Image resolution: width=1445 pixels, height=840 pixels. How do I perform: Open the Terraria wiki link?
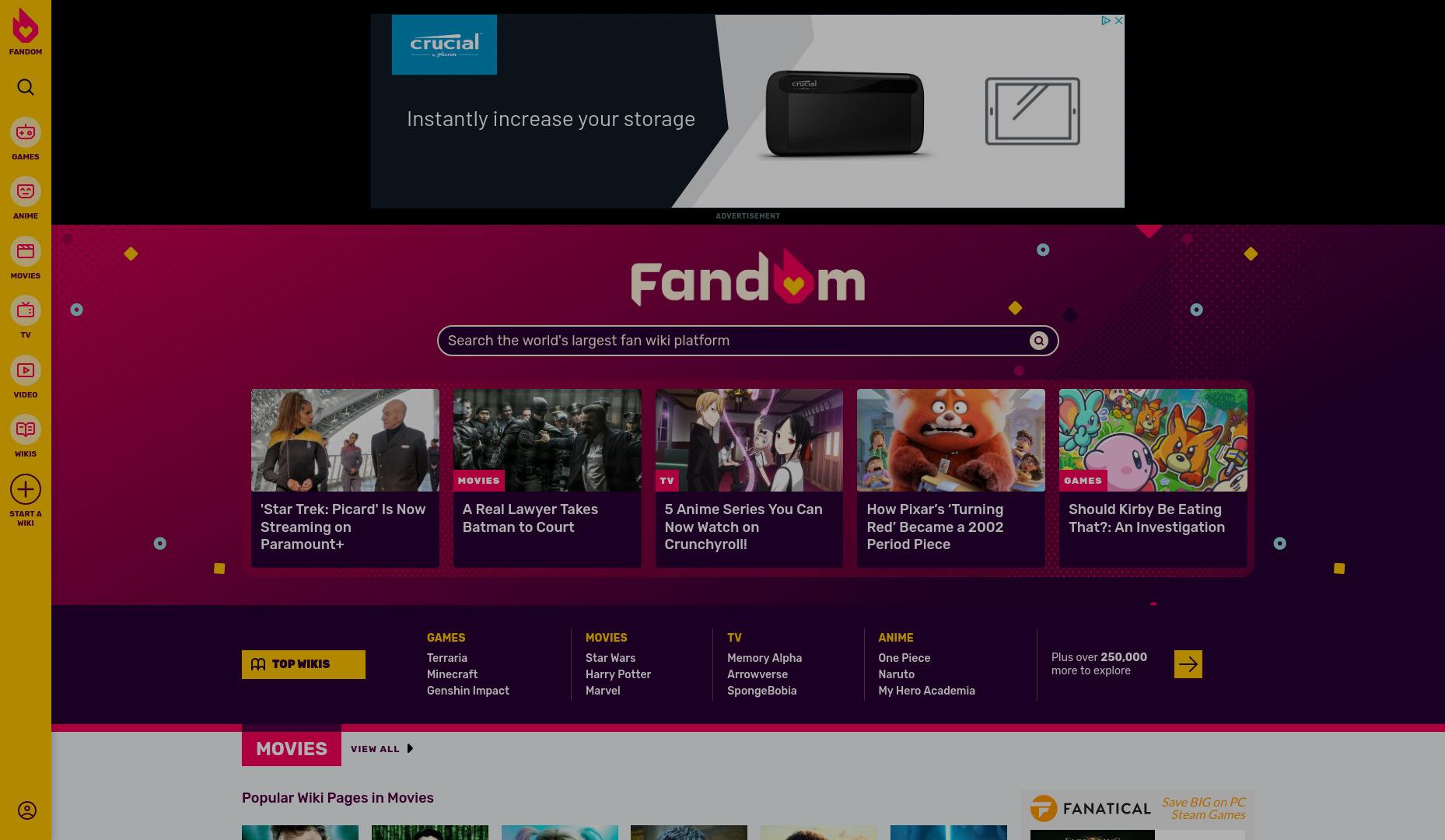point(447,658)
